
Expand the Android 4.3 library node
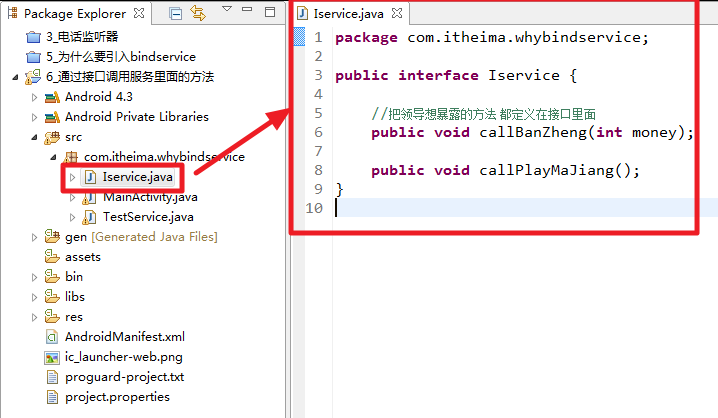tap(34, 97)
